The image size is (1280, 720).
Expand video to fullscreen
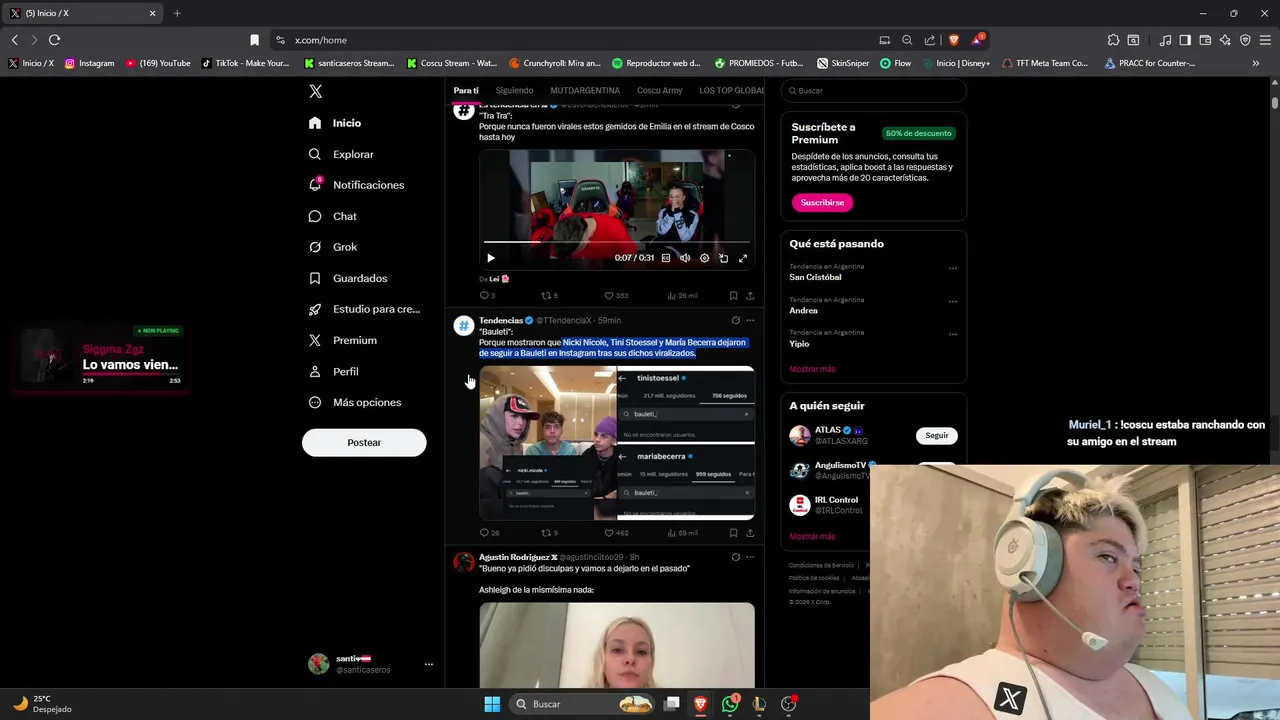742,258
